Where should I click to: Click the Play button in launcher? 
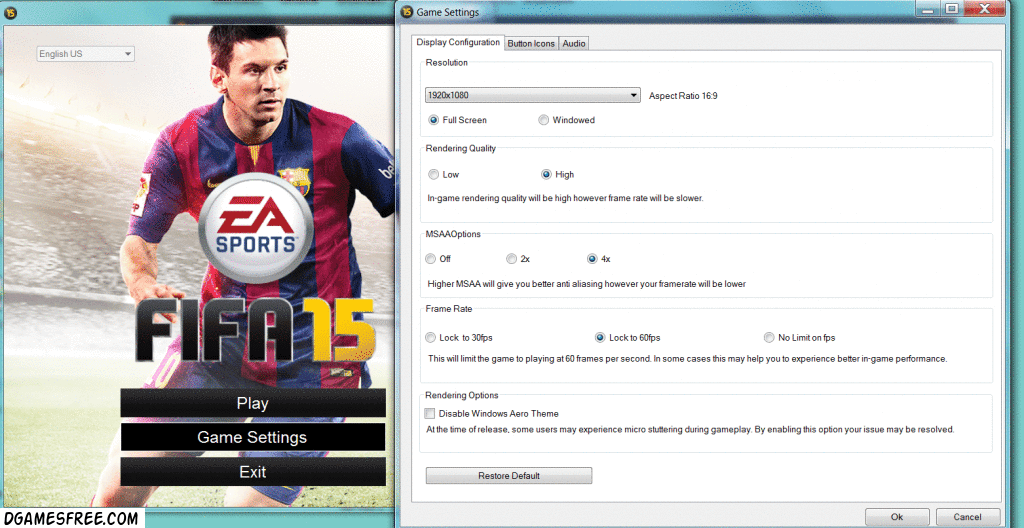253,403
